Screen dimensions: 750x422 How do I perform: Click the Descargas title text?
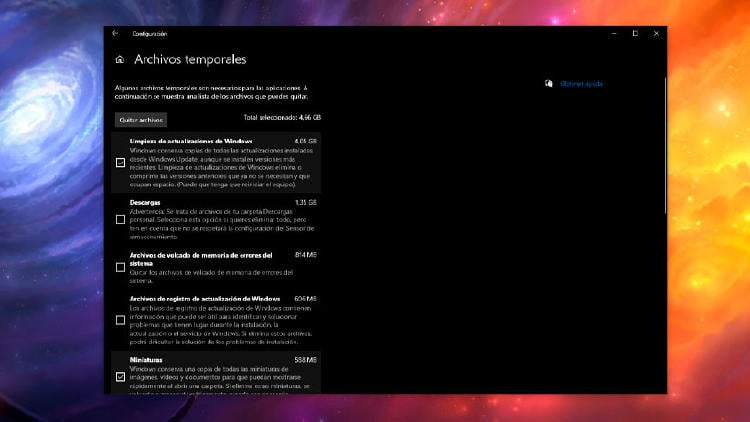click(145, 202)
